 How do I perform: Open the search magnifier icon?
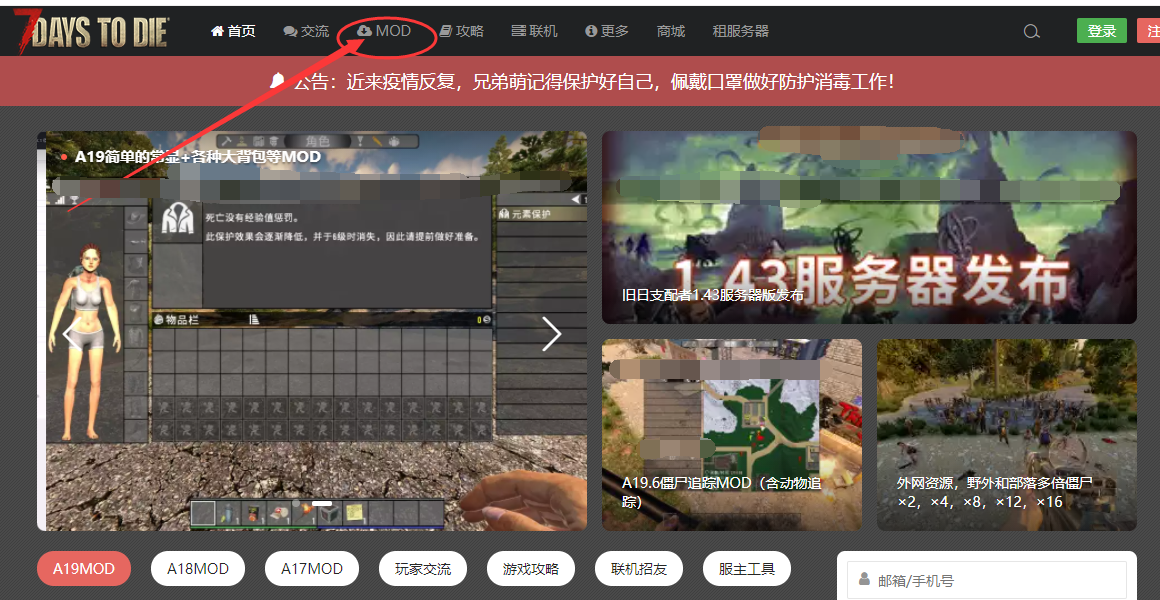[1031, 31]
